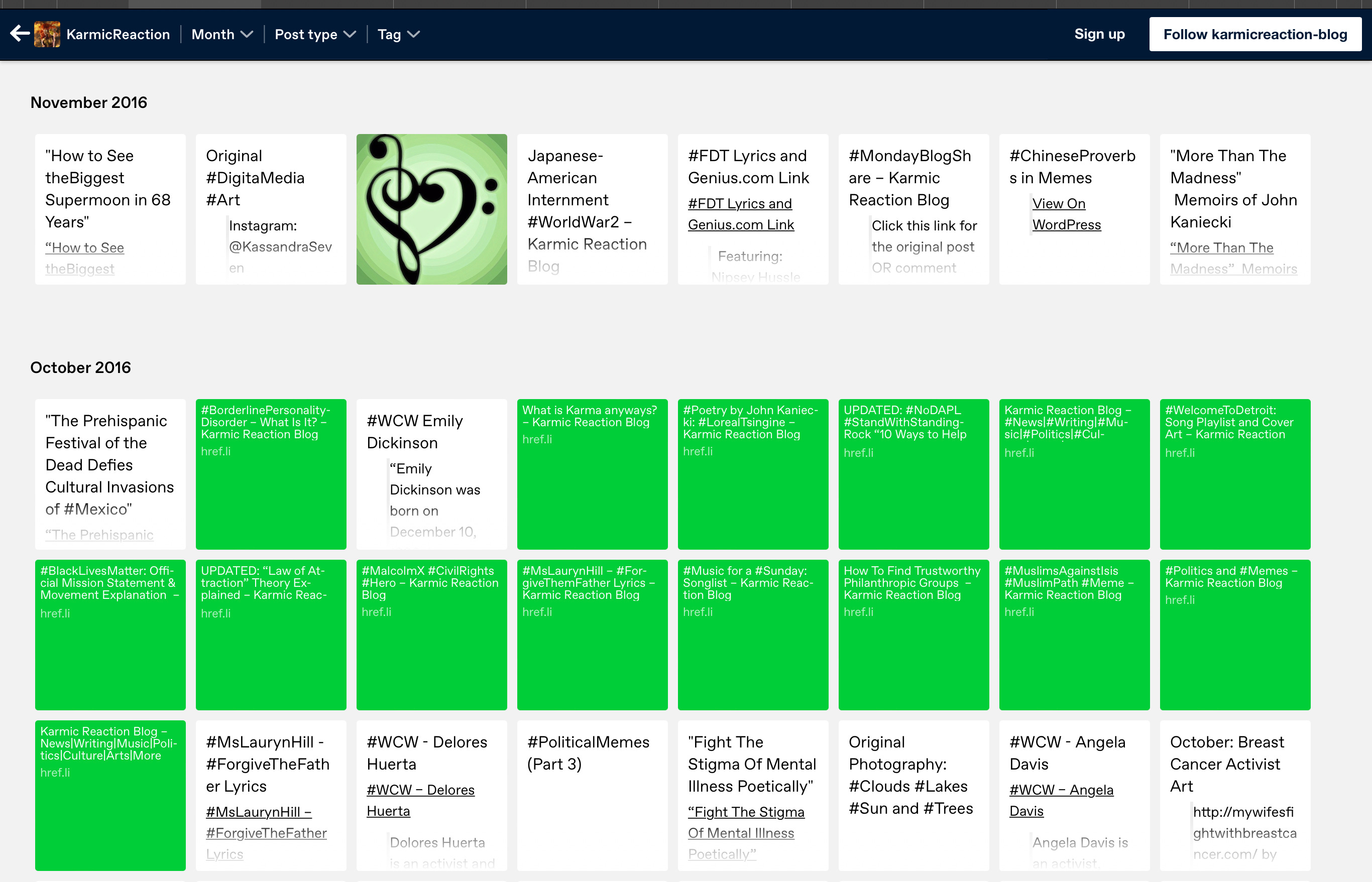Screen dimensions: 1372x882
Task: Open the Original #DigitaMedia #Art post
Action: (x=271, y=209)
